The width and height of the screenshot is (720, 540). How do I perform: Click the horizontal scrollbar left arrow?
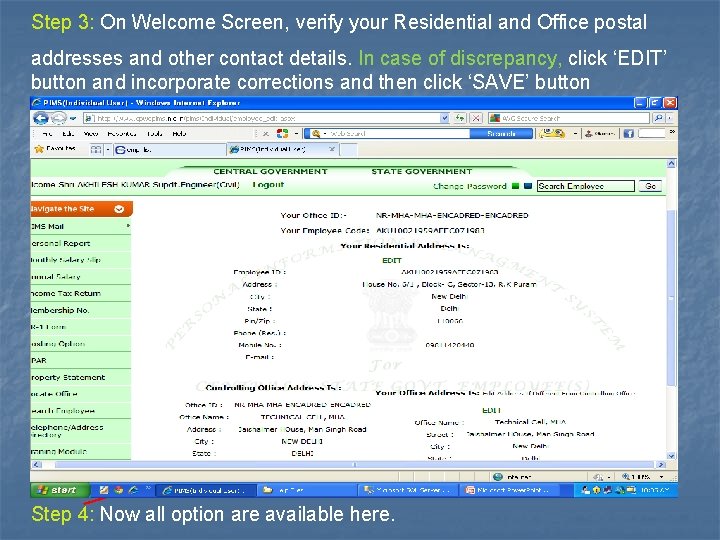click(x=36, y=465)
